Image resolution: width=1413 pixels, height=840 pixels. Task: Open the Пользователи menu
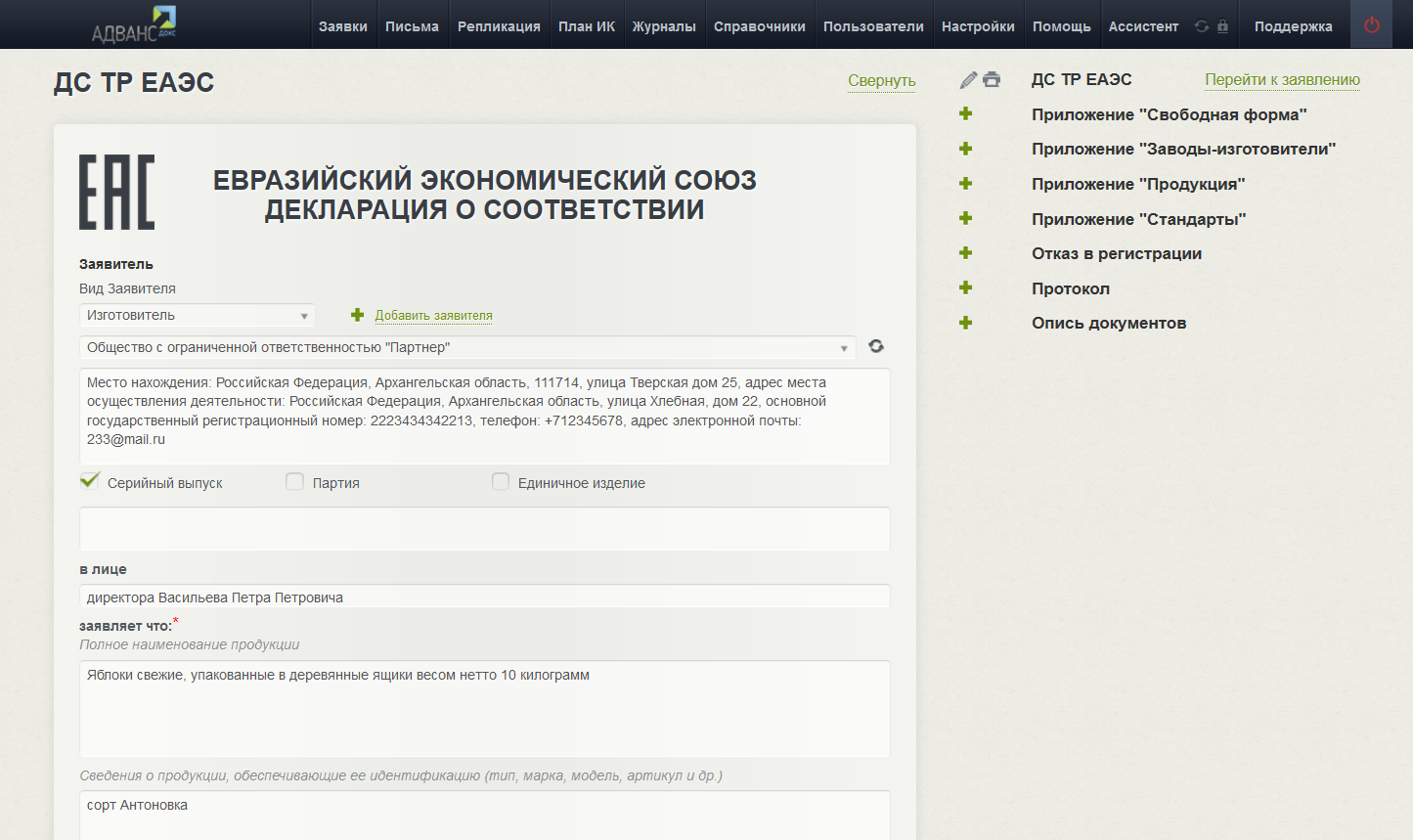click(873, 26)
